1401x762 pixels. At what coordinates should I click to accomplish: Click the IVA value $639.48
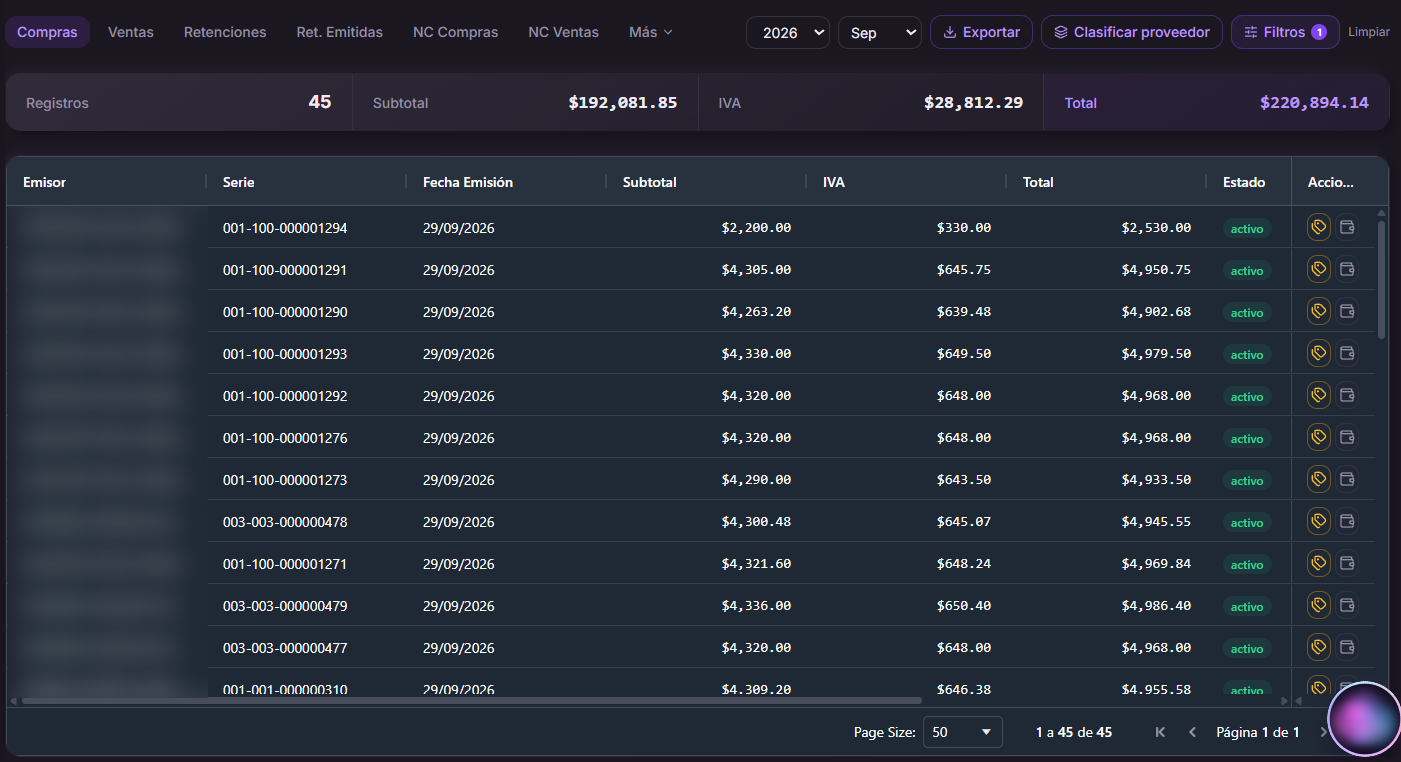(x=964, y=312)
